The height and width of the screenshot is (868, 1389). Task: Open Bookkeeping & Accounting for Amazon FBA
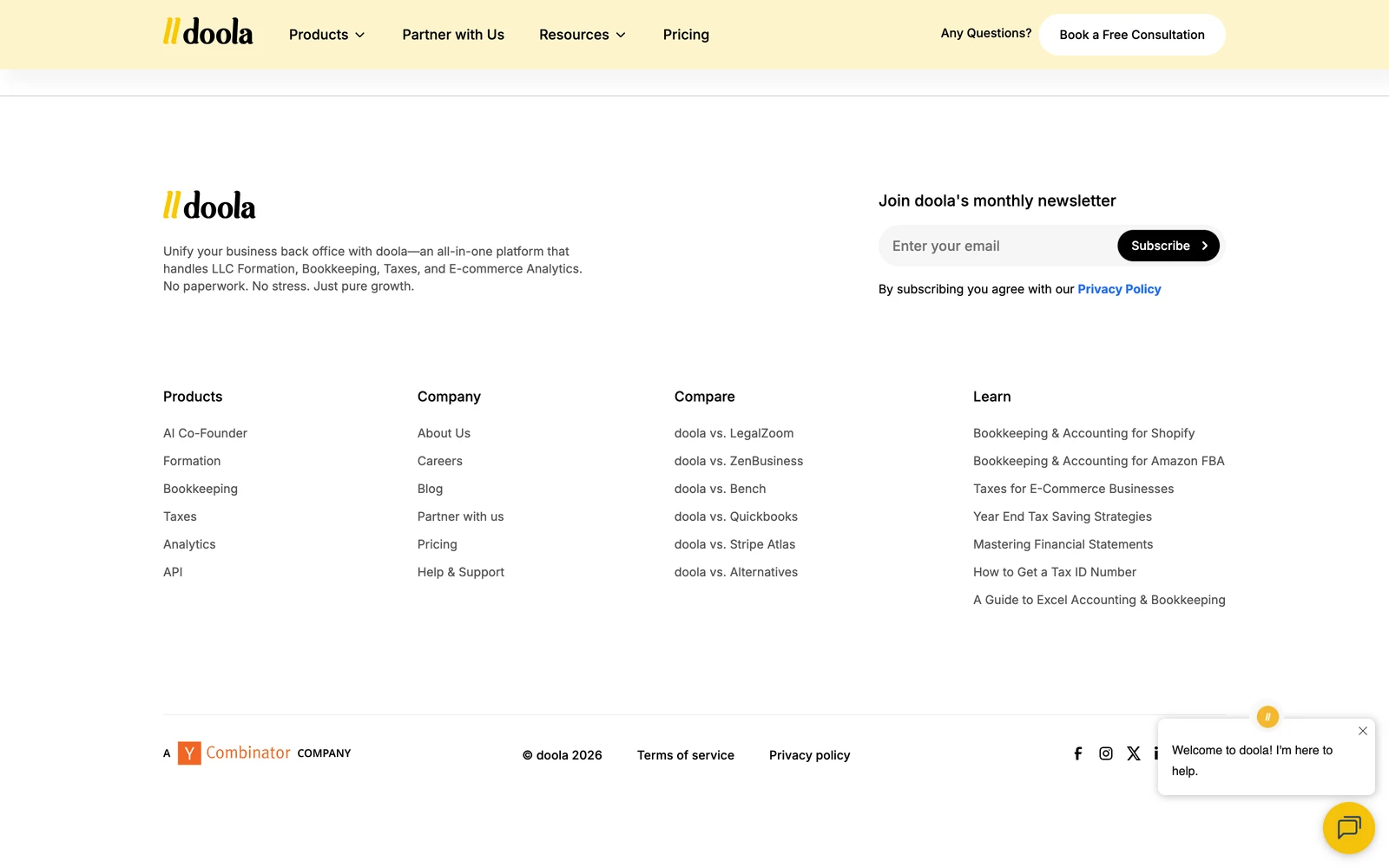coord(1099,461)
